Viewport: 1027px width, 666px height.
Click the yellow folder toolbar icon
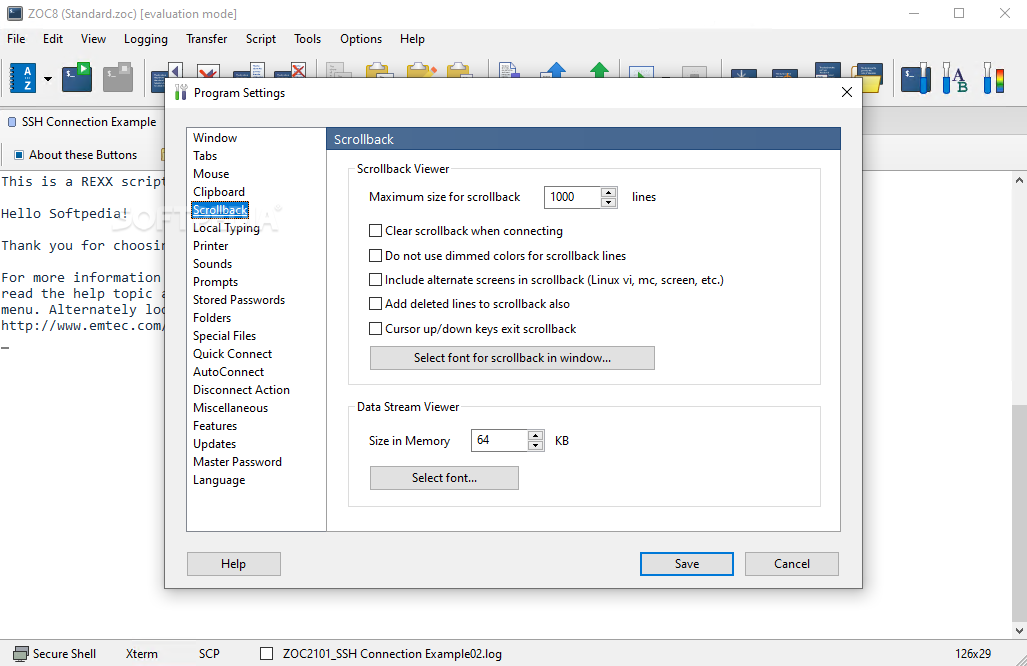pos(867,78)
